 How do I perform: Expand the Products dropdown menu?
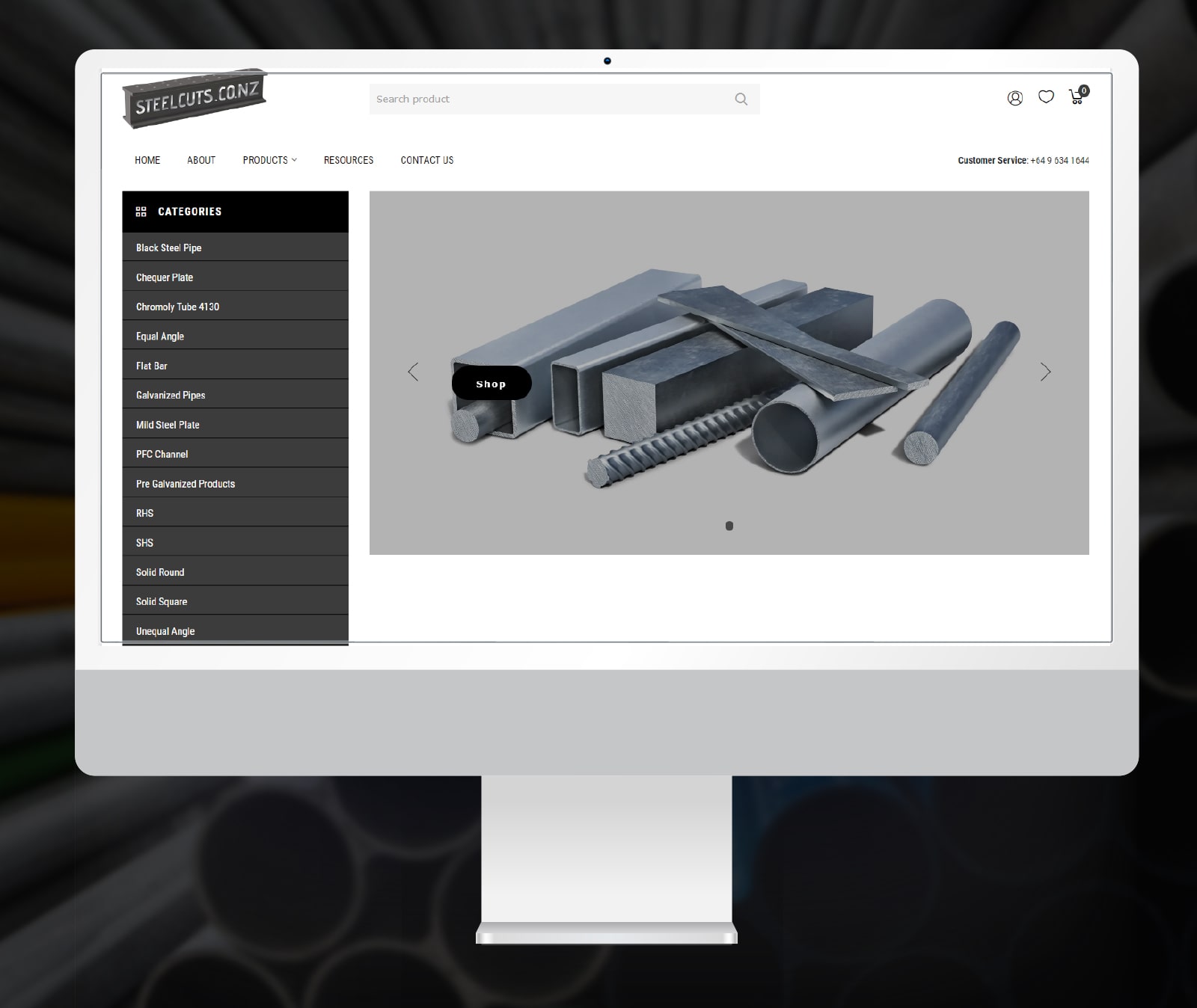tap(269, 160)
